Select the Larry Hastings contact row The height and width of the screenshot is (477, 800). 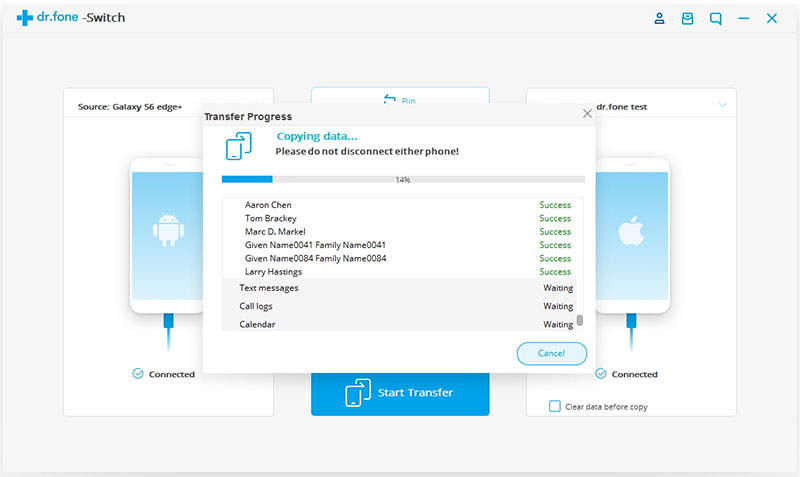coord(399,271)
